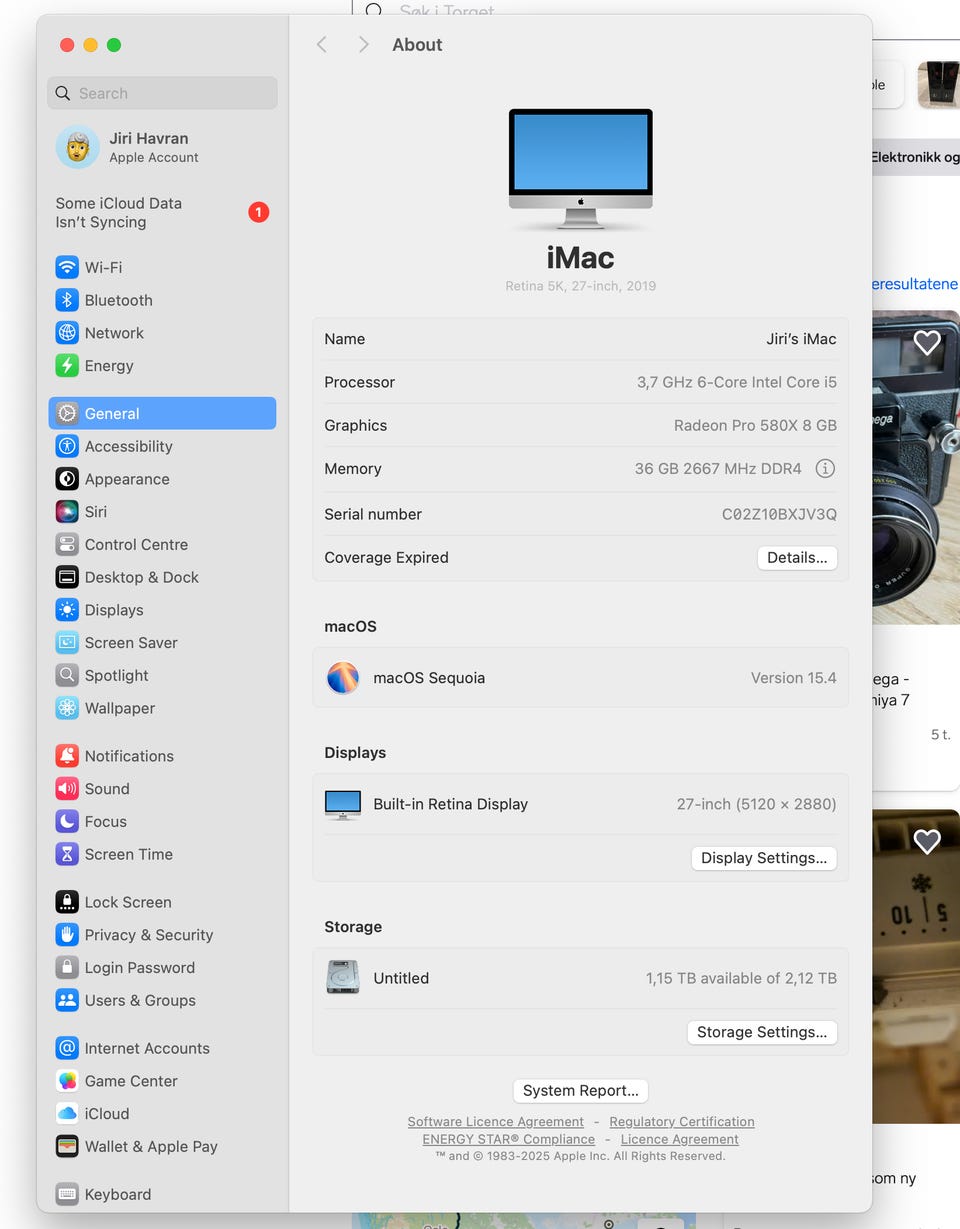The image size is (960, 1229).
Task: Open Wallet & Apple Pay icon
Action: (x=67, y=1146)
